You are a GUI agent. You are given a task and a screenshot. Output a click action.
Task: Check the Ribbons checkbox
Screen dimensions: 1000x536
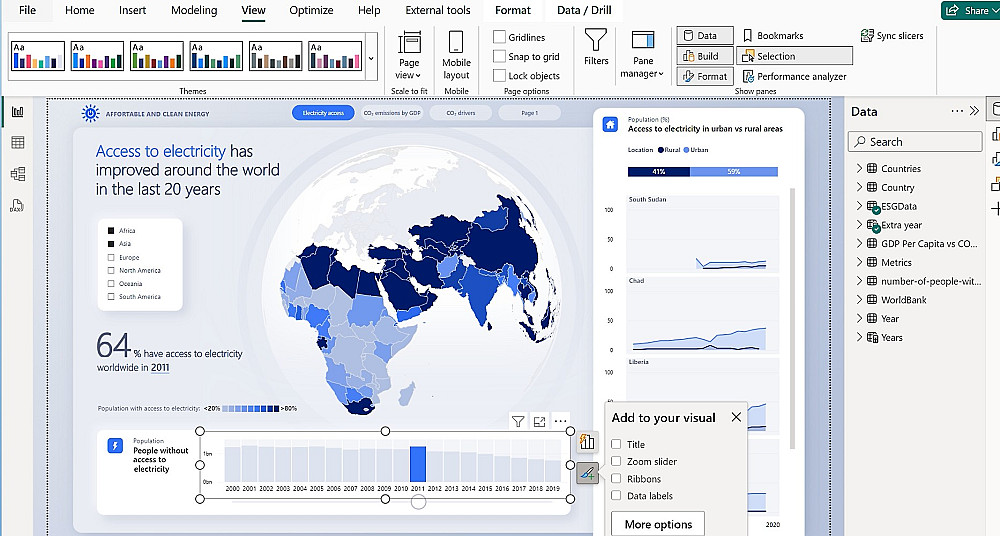coord(616,479)
